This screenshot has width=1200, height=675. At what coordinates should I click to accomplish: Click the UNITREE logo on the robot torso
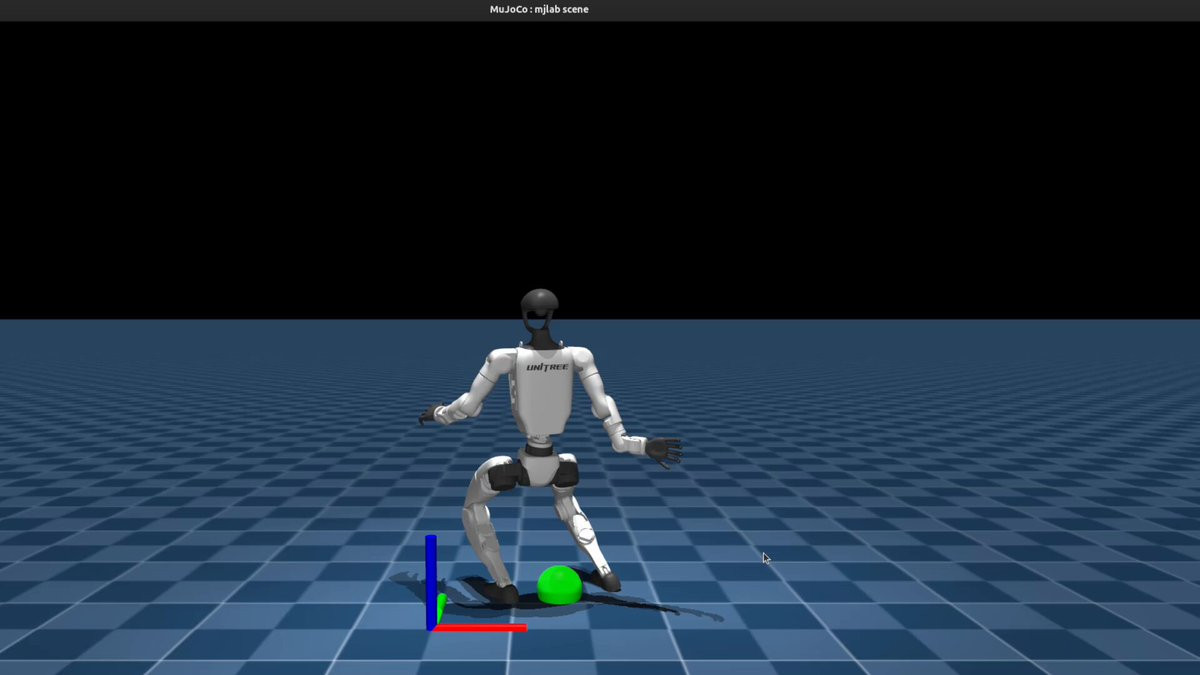click(547, 367)
